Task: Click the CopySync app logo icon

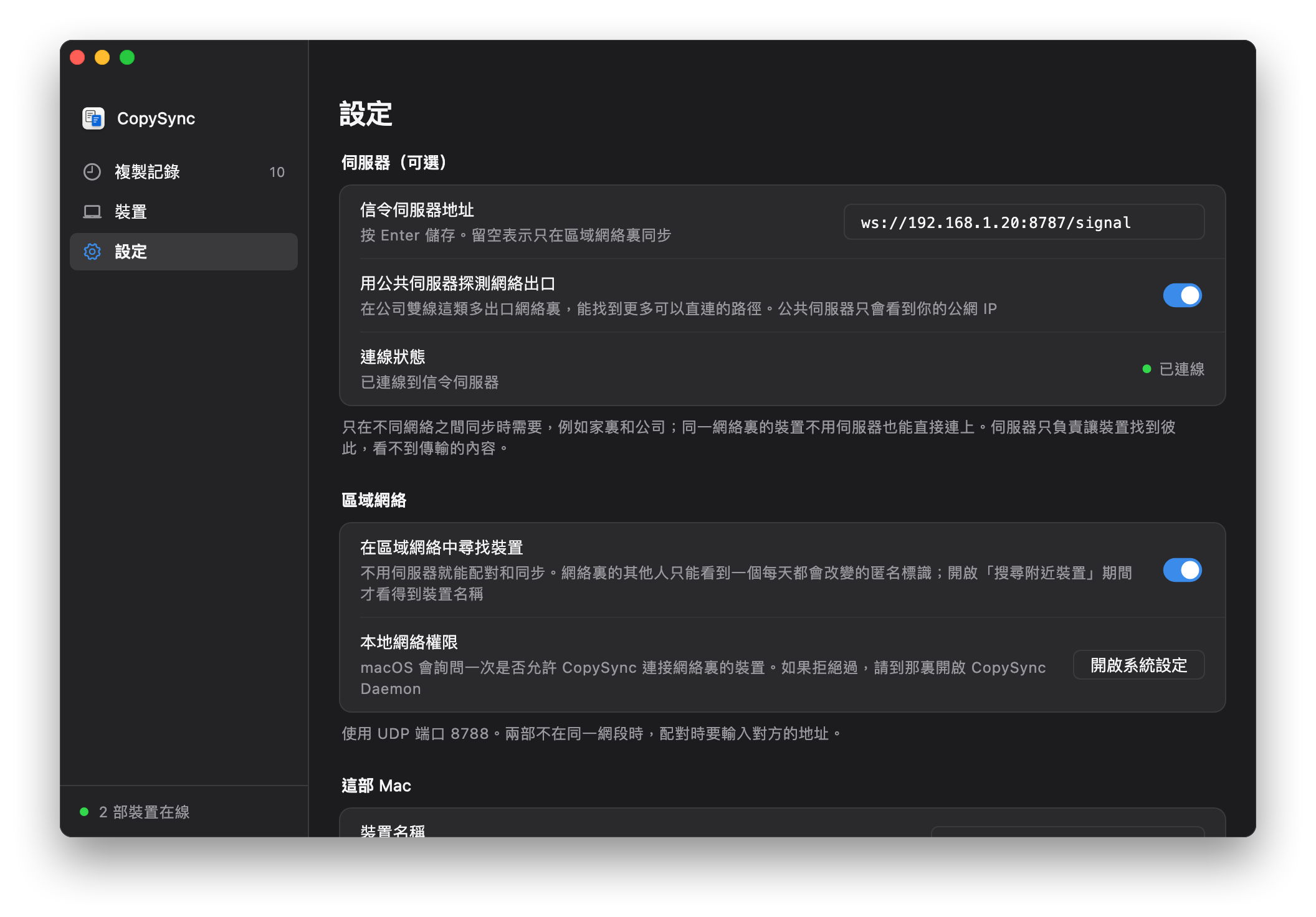Action: [93, 118]
